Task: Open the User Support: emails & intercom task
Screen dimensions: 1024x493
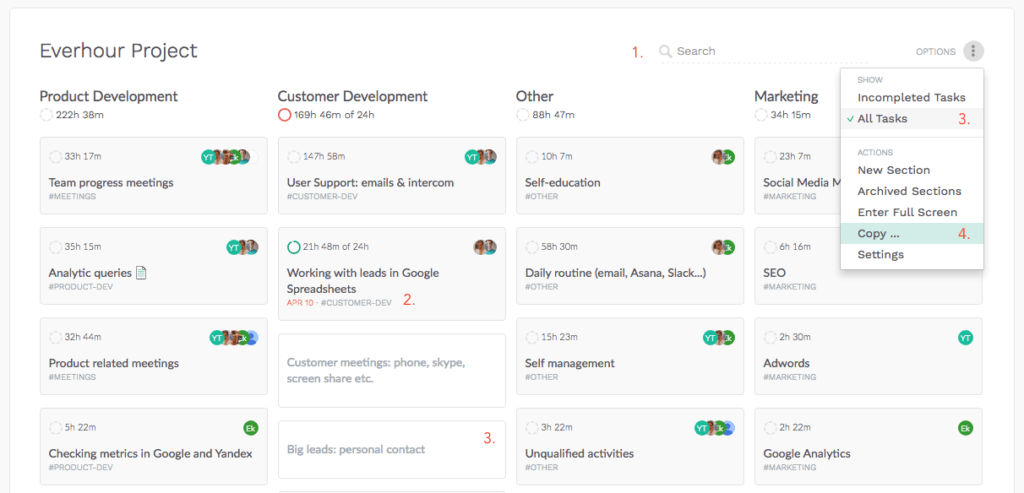Action: click(370, 183)
